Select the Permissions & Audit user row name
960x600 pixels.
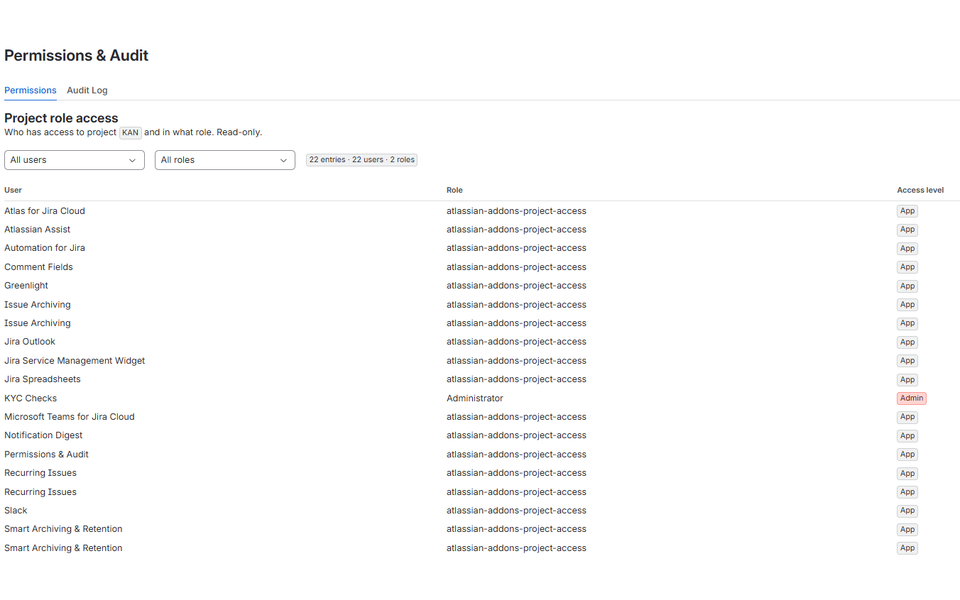click(x=47, y=454)
